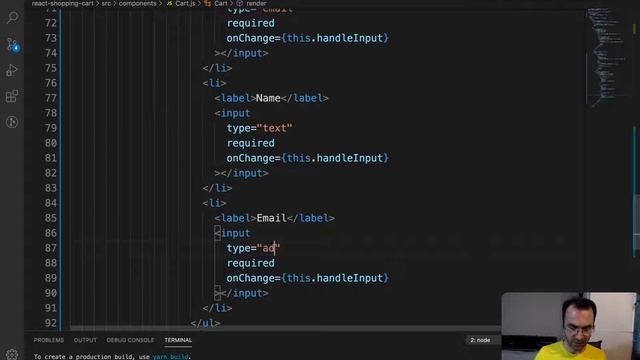640x360 pixels.
Task: Click the opening '<li>' tag on line 84
Action: pos(214,203)
